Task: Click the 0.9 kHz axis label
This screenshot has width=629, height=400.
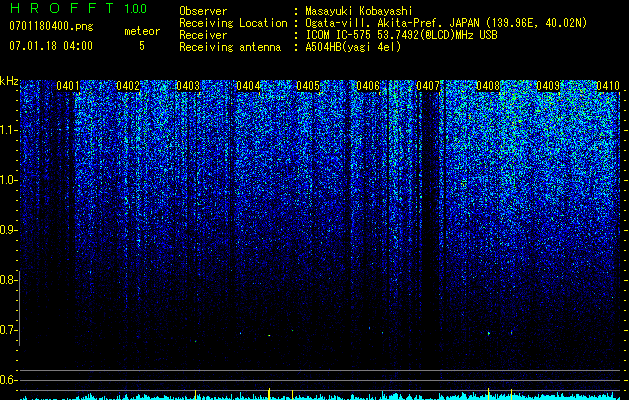Action: pyautogui.click(x=9, y=230)
